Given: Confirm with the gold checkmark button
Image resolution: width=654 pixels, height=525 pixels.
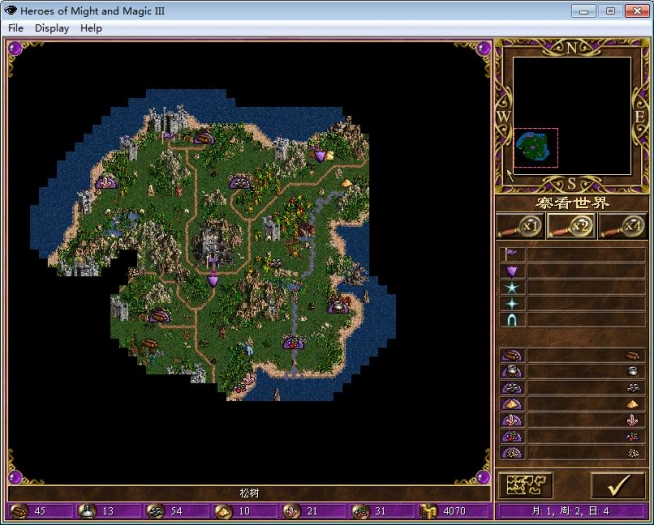Looking at the screenshot, I should pyautogui.click(x=619, y=485).
